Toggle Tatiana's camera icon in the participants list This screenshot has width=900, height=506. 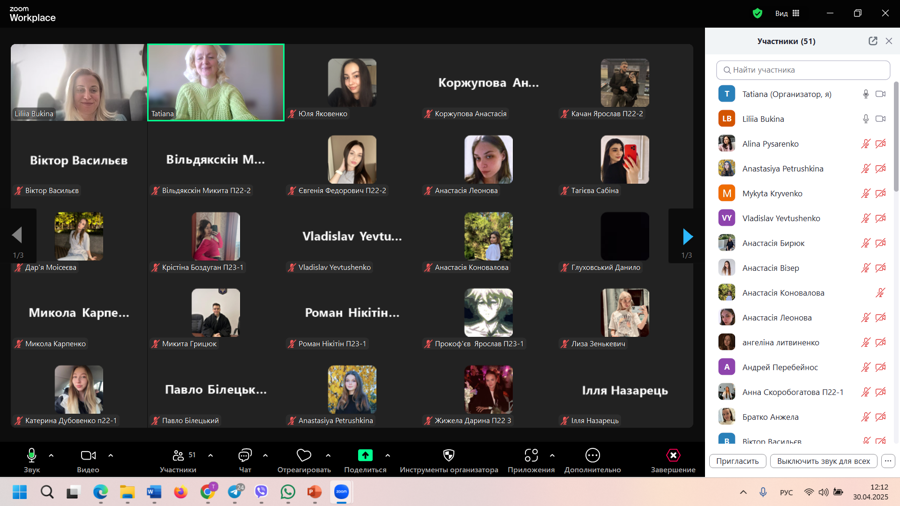pos(880,94)
